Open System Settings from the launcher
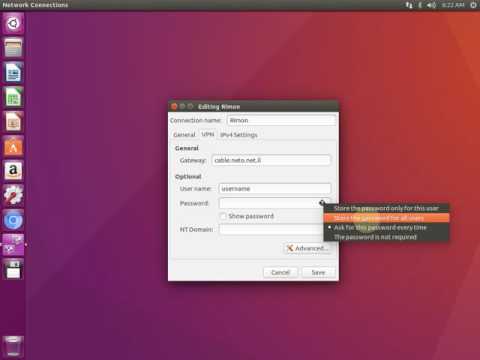 coord(13,195)
